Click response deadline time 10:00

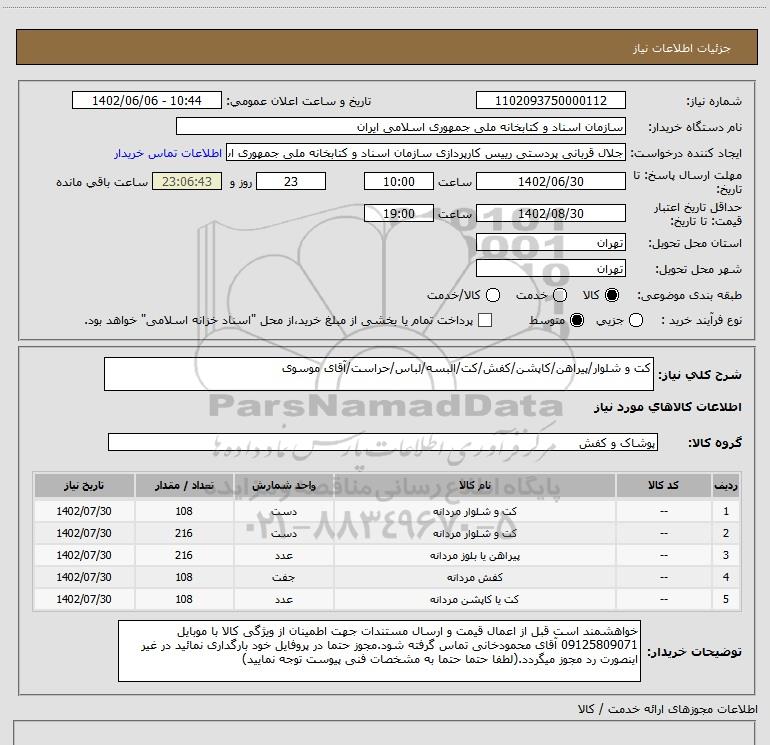pyautogui.click(x=399, y=181)
